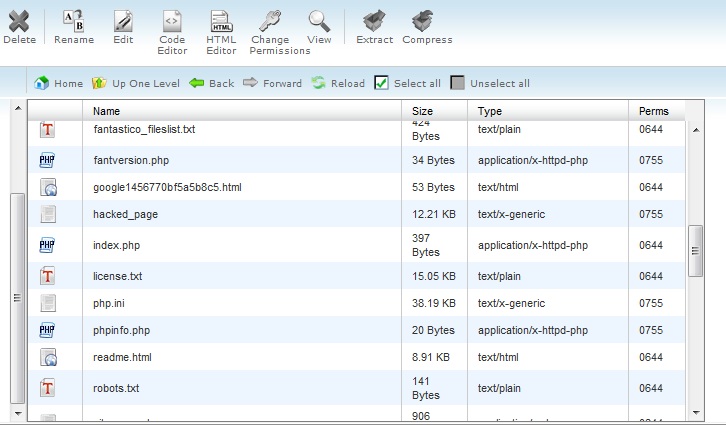Click PHP icon beside index.php

(47, 245)
